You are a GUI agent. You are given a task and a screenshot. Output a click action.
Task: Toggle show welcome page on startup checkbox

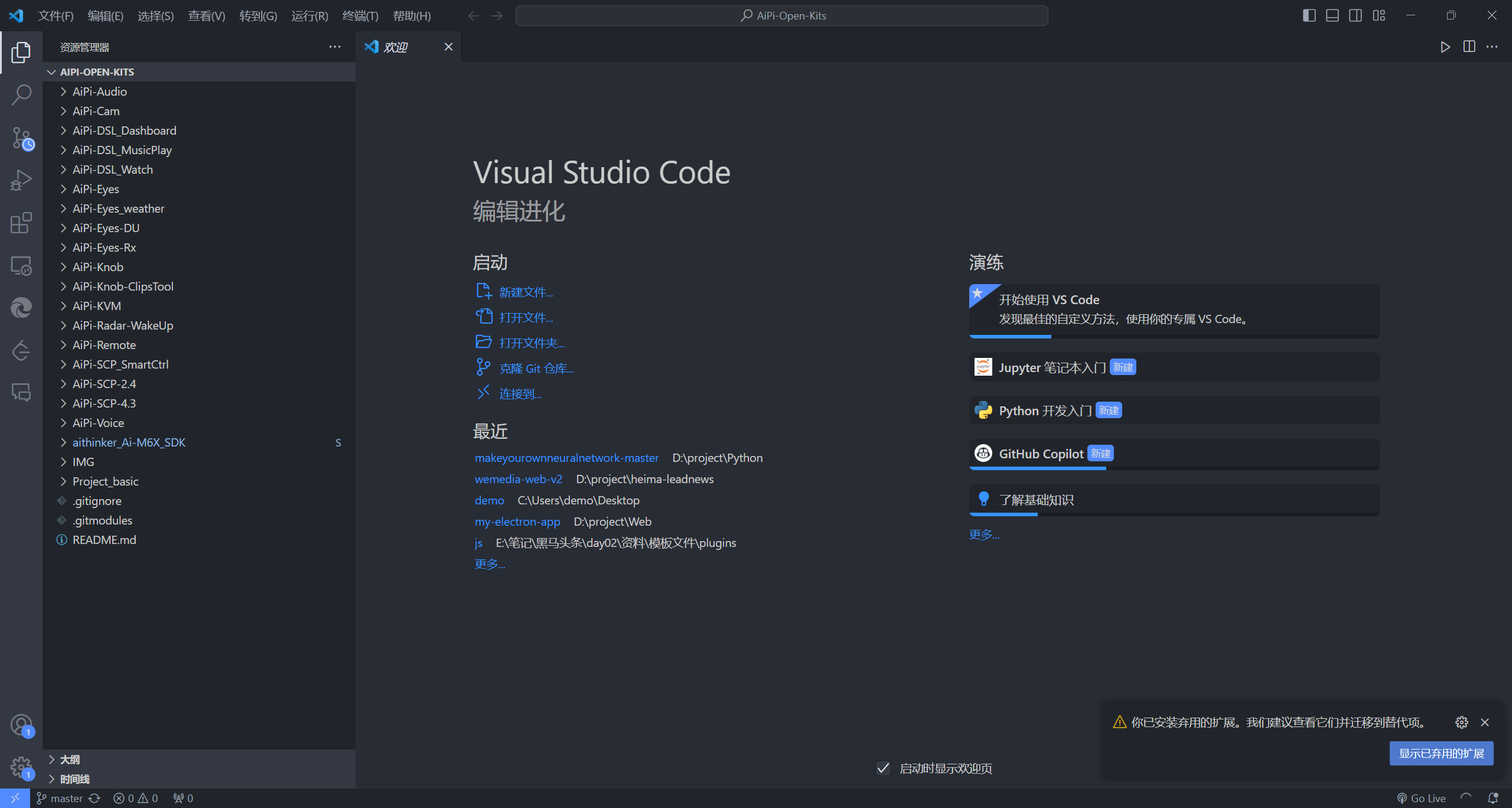click(x=883, y=768)
